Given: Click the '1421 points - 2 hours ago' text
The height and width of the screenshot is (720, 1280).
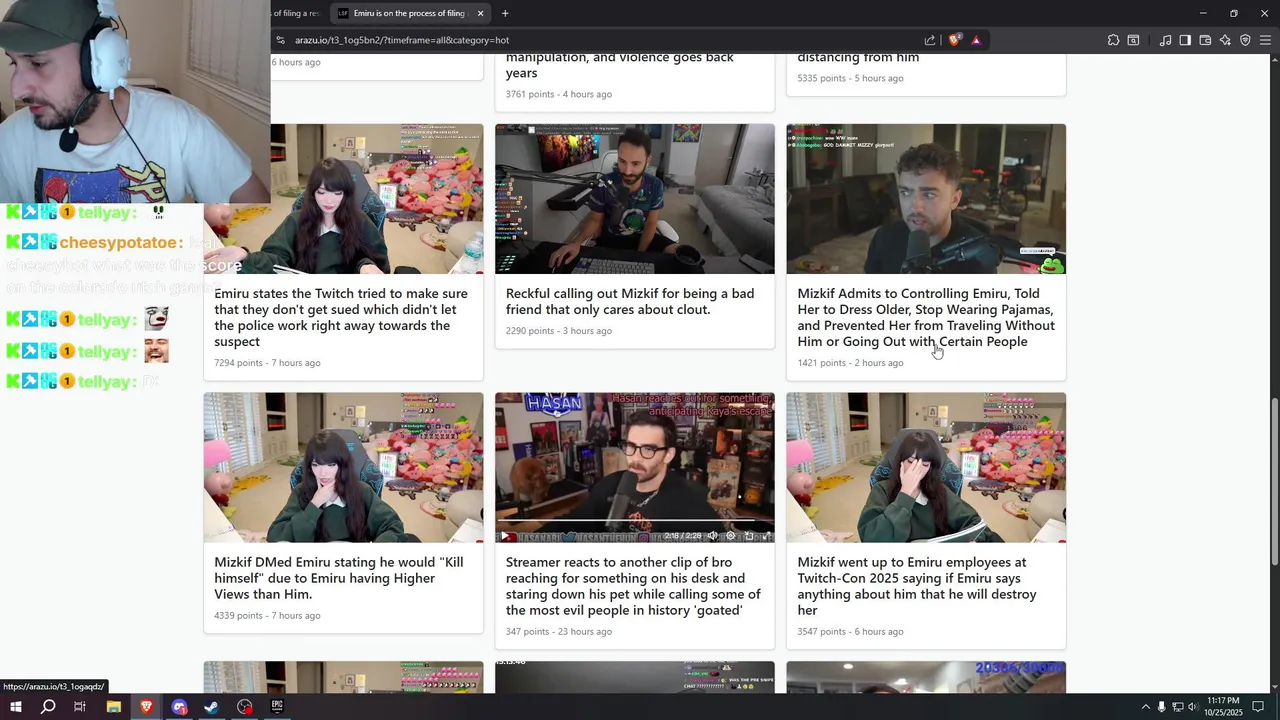Looking at the screenshot, I should (x=850, y=363).
